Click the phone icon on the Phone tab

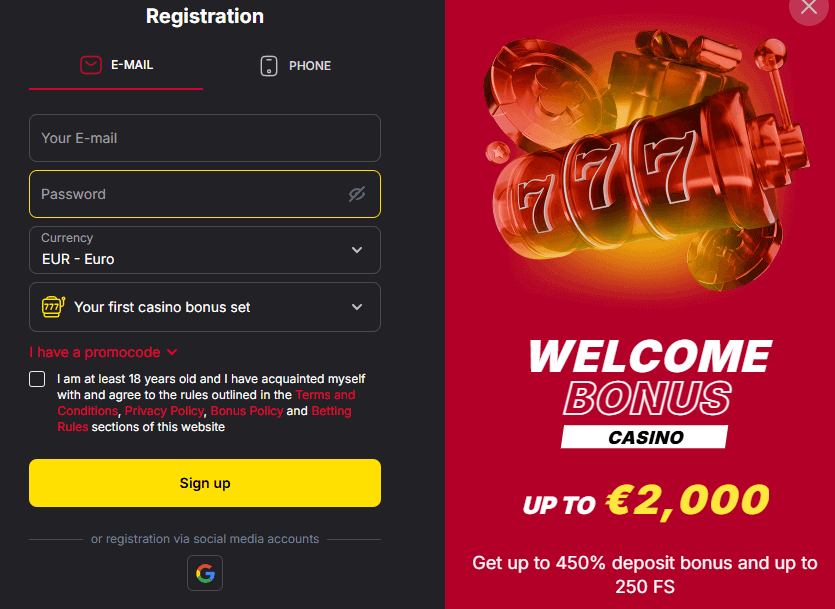tap(268, 66)
